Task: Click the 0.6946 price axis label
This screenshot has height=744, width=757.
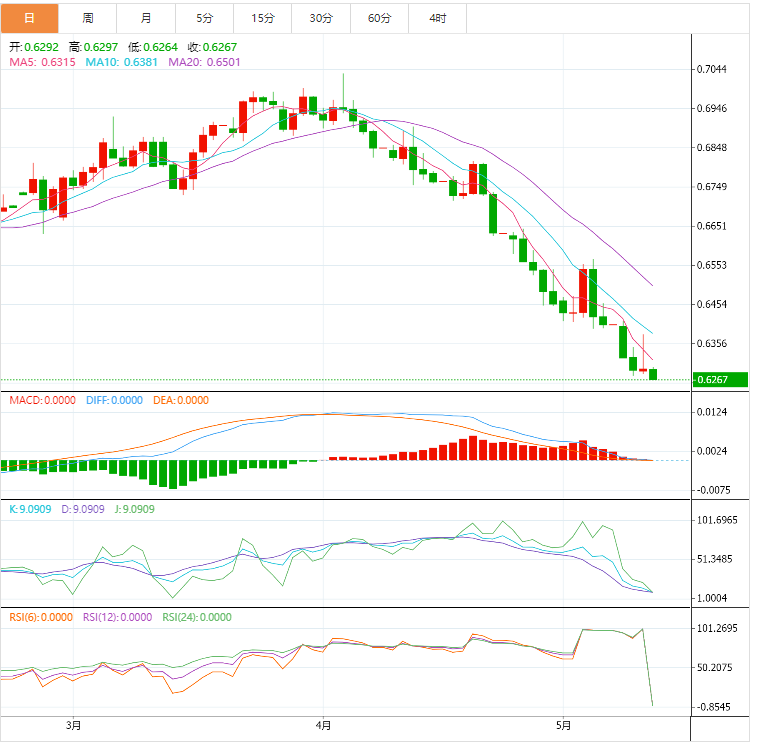Action: click(x=712, y=109)
